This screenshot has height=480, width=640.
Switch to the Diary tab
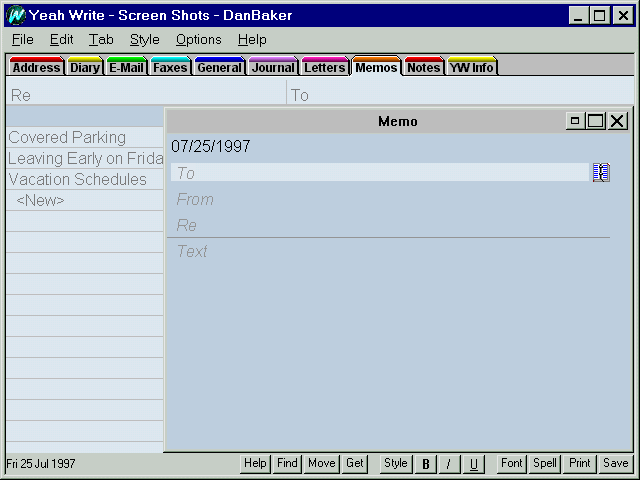84,67
